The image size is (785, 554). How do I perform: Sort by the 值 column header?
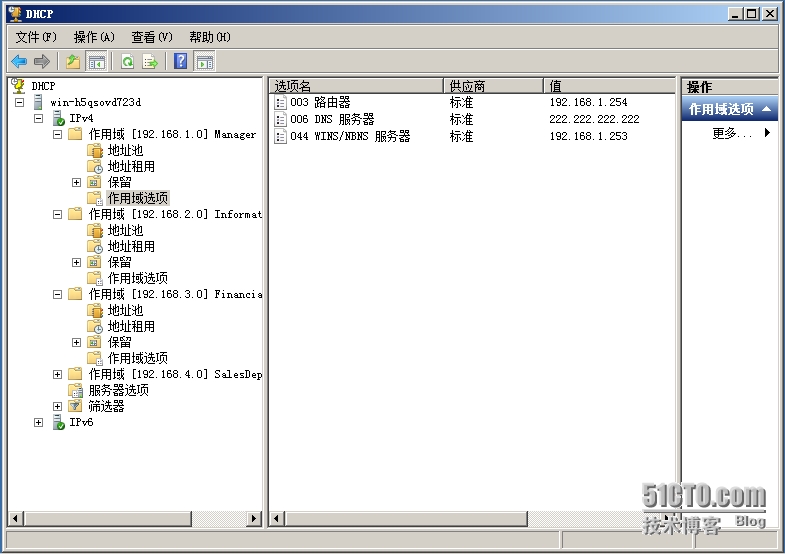click(x=609, y=86)
